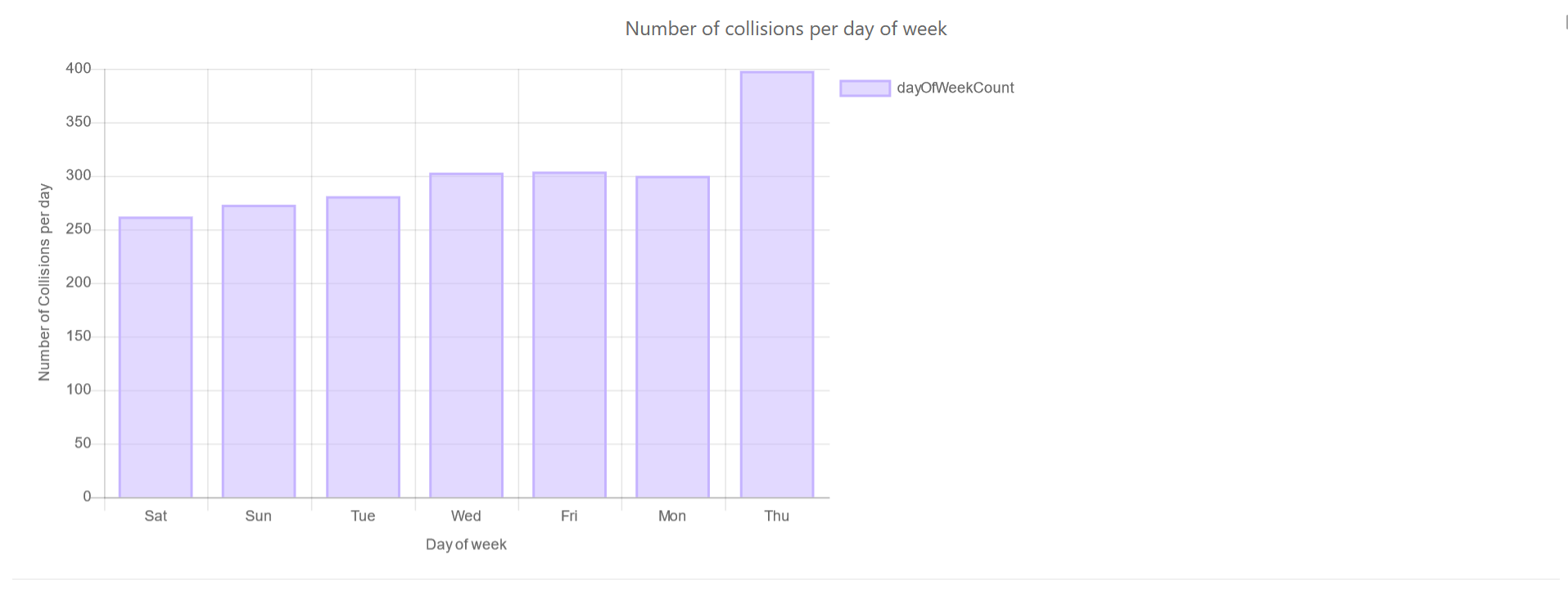Image resolution: width=1568 pixels, height=609 pixels.
Task: Click the 0 y-axis tick label
Action: point(87,497)
